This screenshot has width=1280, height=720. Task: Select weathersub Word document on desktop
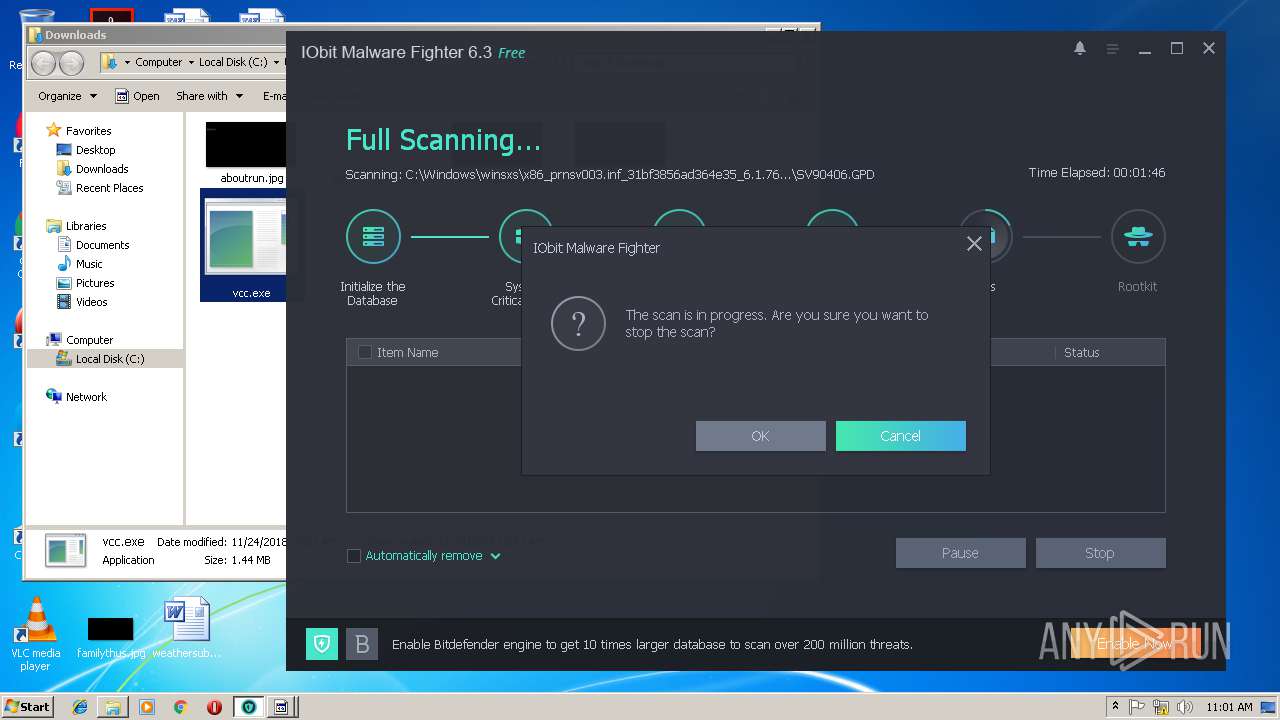point(187,628)
